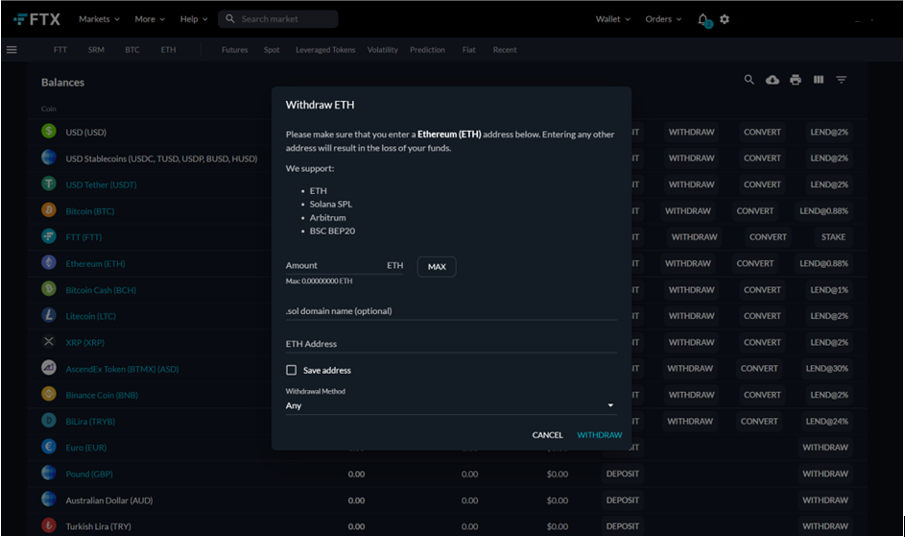Open the Recent tab
Viewport: 905px width, 538px height.
(x=505, y=50)
